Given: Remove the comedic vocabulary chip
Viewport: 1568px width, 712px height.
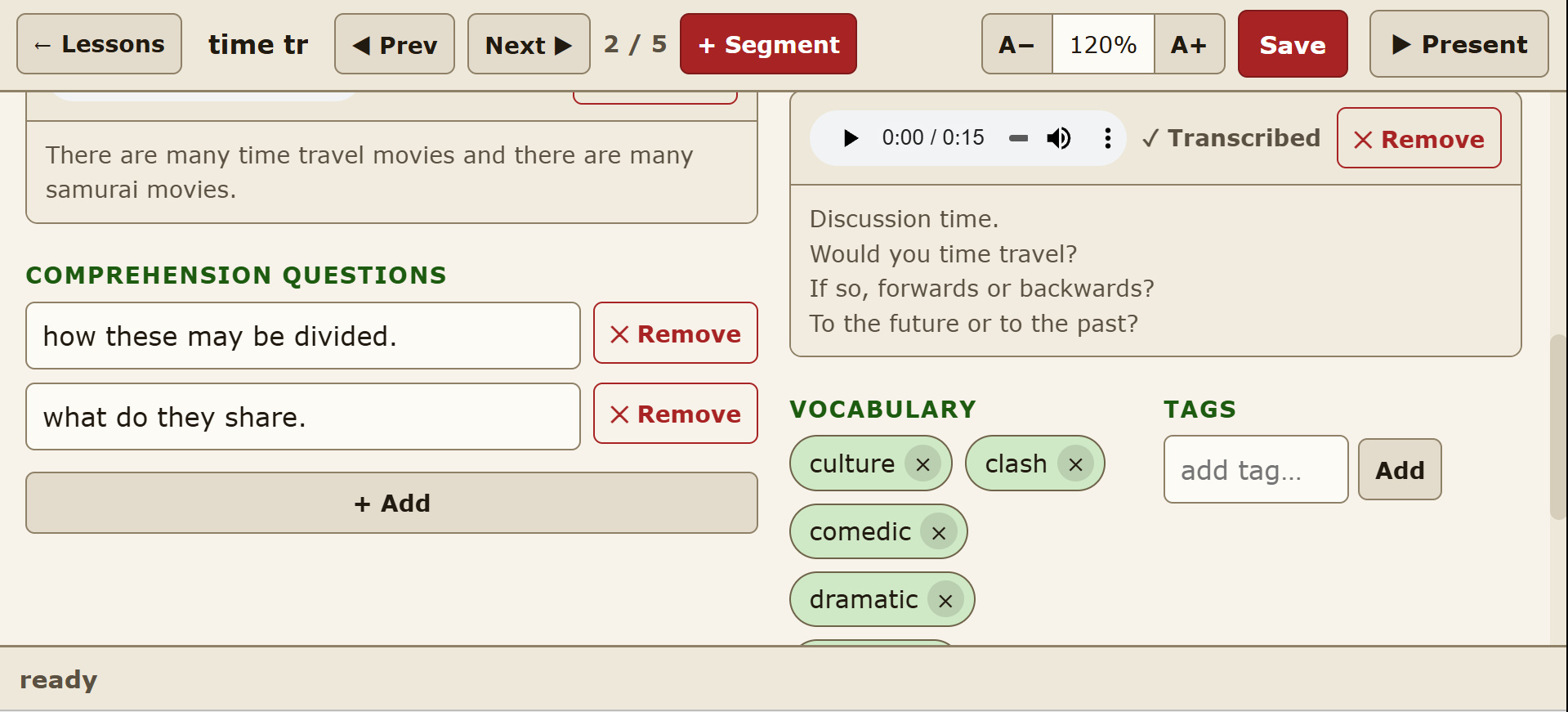Looking at the screenshot, I should point(938,533).
